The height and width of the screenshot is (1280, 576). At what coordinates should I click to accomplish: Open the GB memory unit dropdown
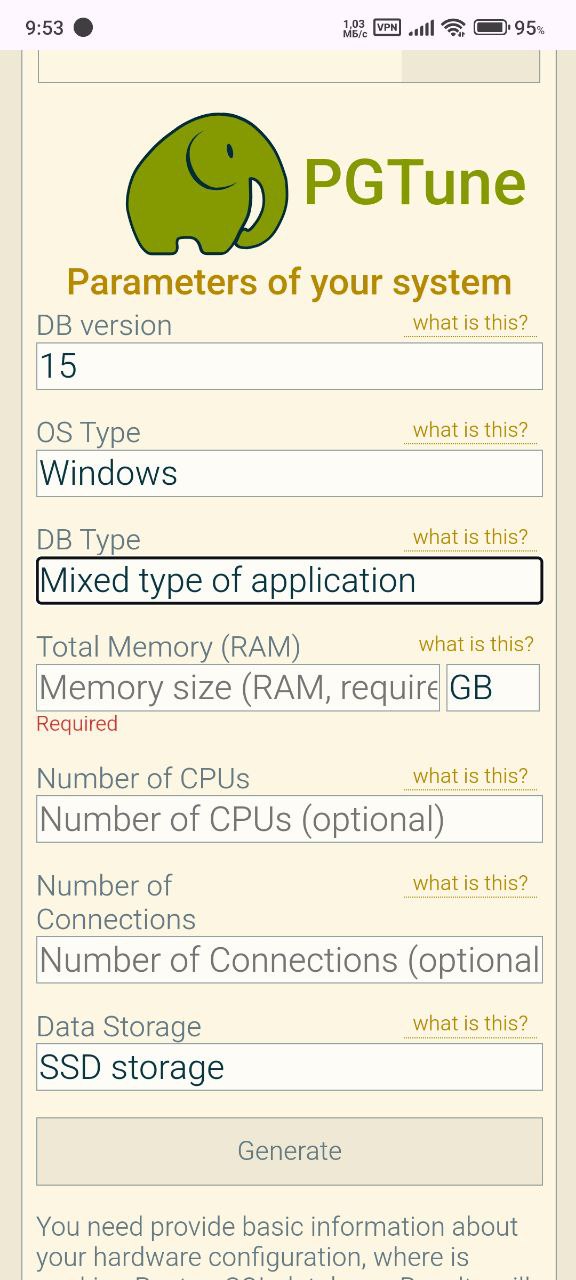point(493,687)
